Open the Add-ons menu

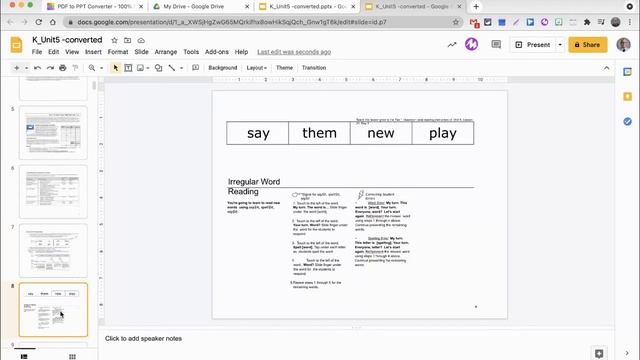coord(217,52)
